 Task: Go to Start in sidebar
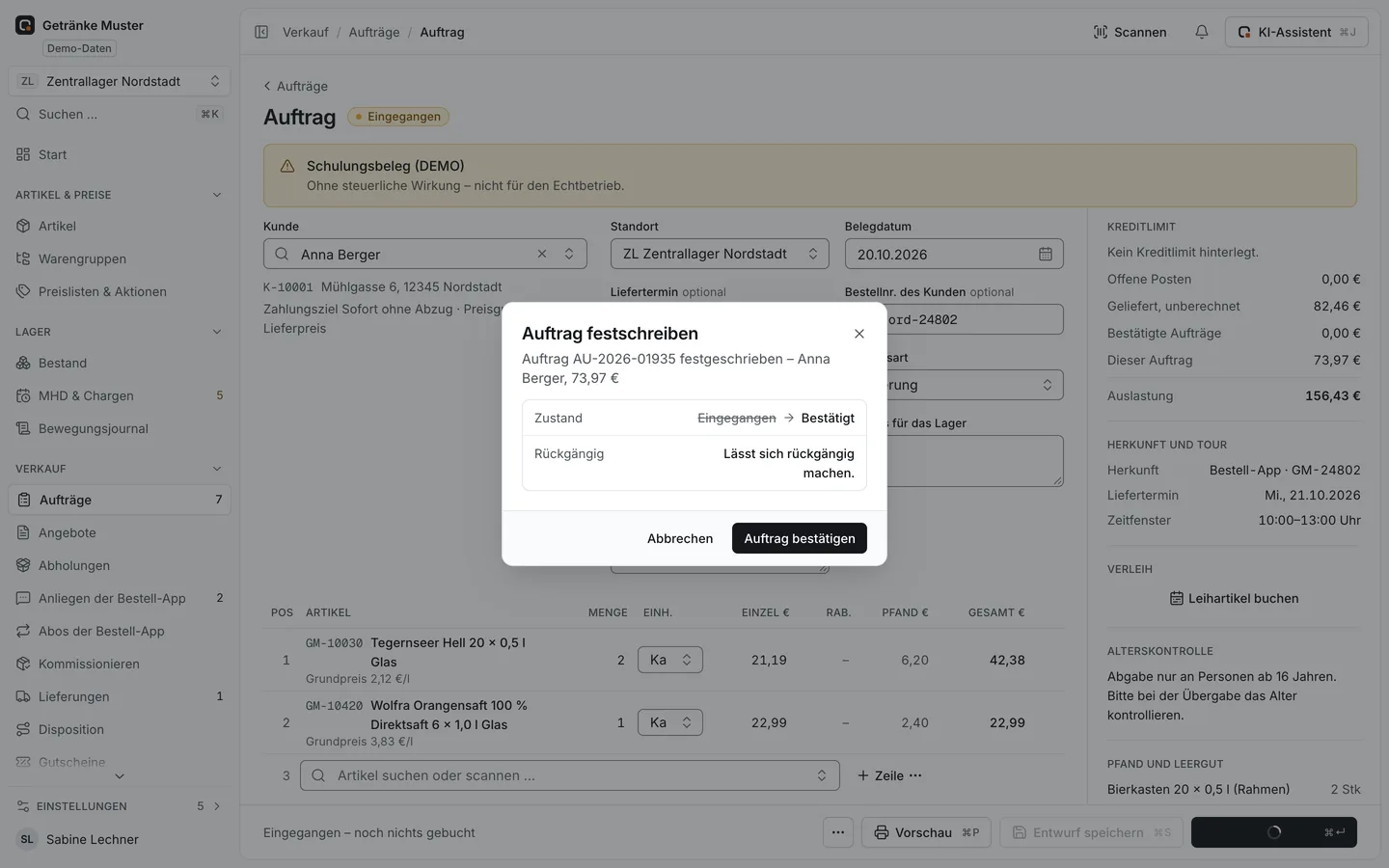[120, 154]
